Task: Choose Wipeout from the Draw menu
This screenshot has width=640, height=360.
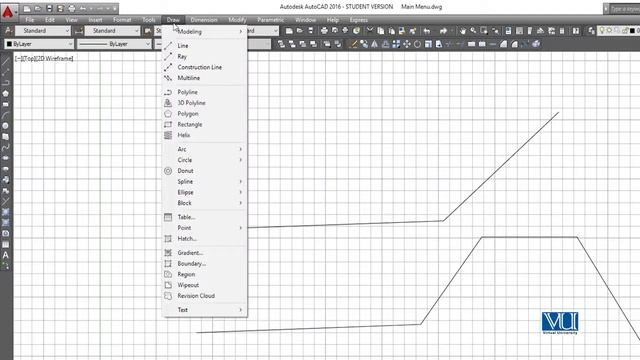Action: point(204,285)
